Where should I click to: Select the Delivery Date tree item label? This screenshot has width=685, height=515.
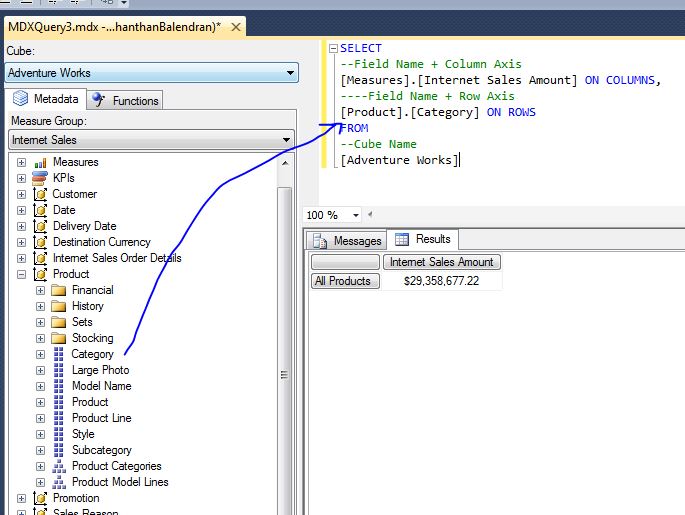(85, 226)
